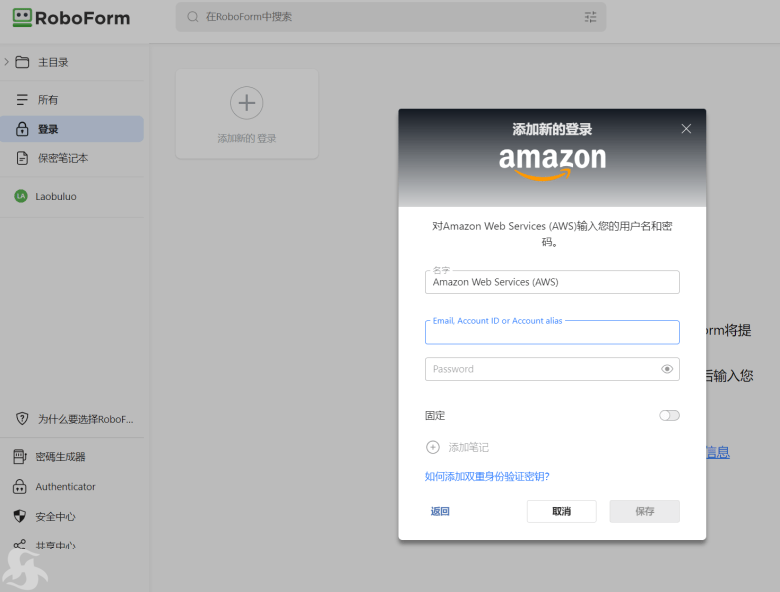Click the 登录 padlock icon

coord(22,129)
